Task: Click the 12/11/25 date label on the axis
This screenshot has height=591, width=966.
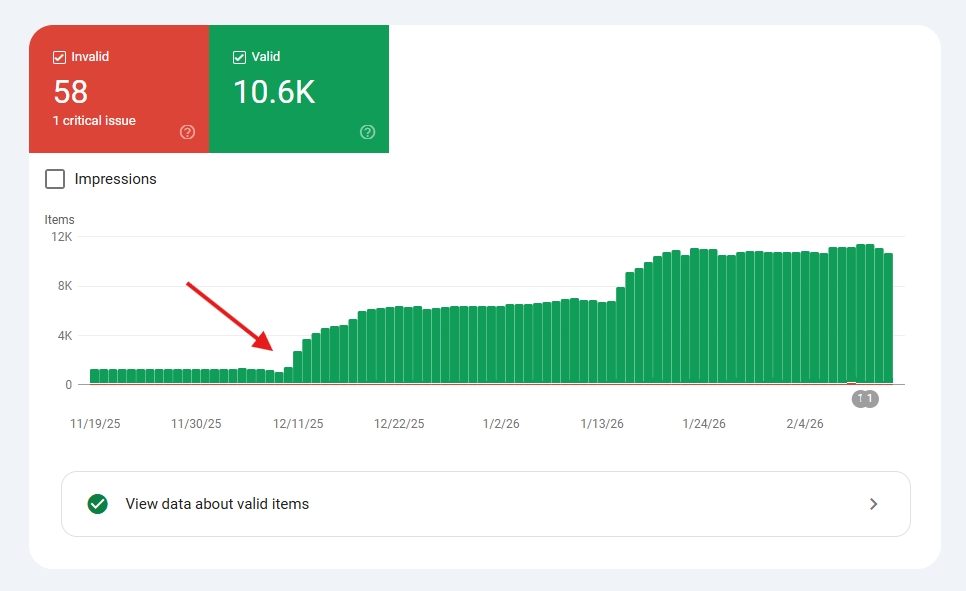Action: pyautogui.click(x=298, y=424)
